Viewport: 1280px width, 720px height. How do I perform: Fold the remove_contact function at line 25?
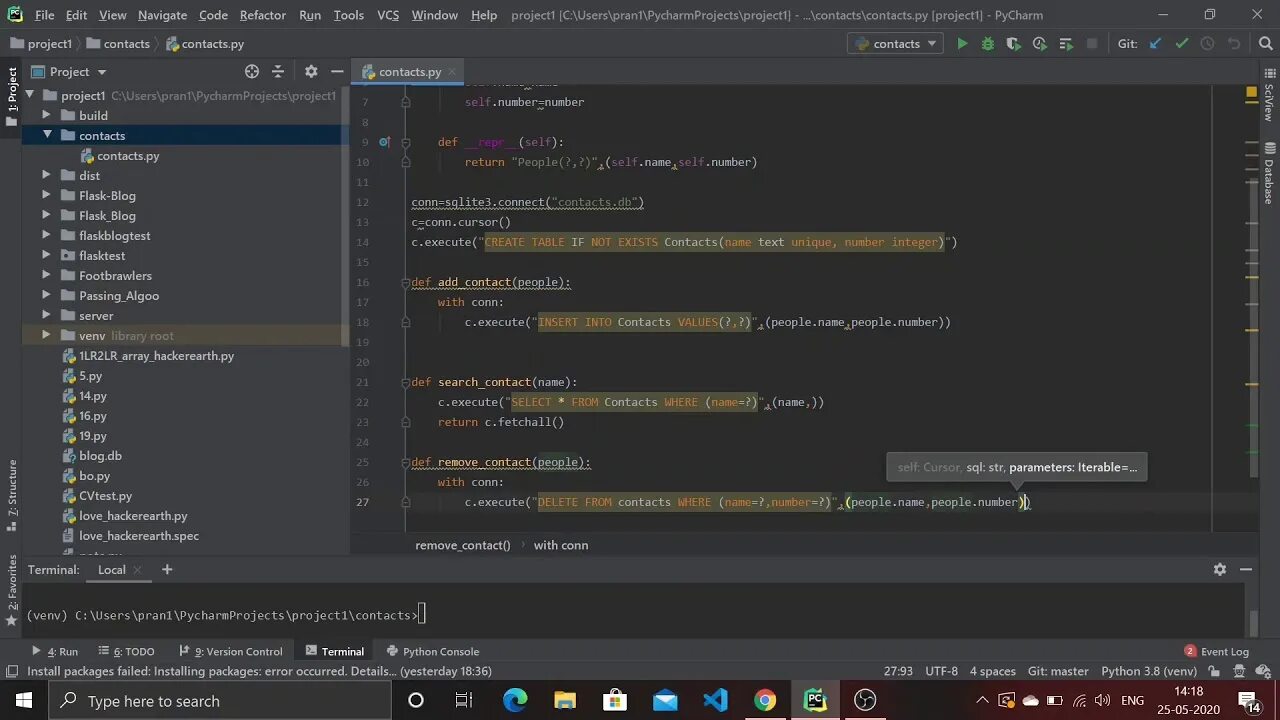click(x=405, y=462)
